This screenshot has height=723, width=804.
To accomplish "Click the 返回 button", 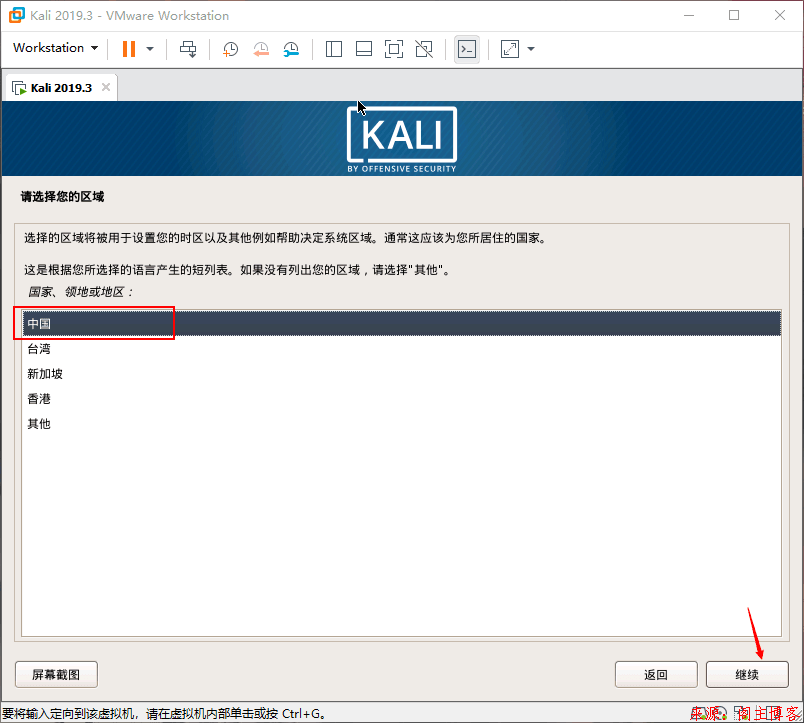I will point(656,674).
